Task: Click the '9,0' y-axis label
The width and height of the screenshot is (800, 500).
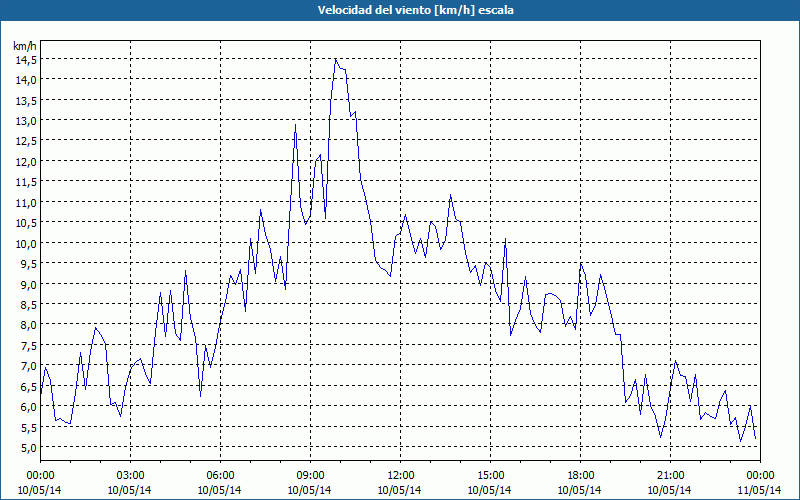Action: [29, 284]
